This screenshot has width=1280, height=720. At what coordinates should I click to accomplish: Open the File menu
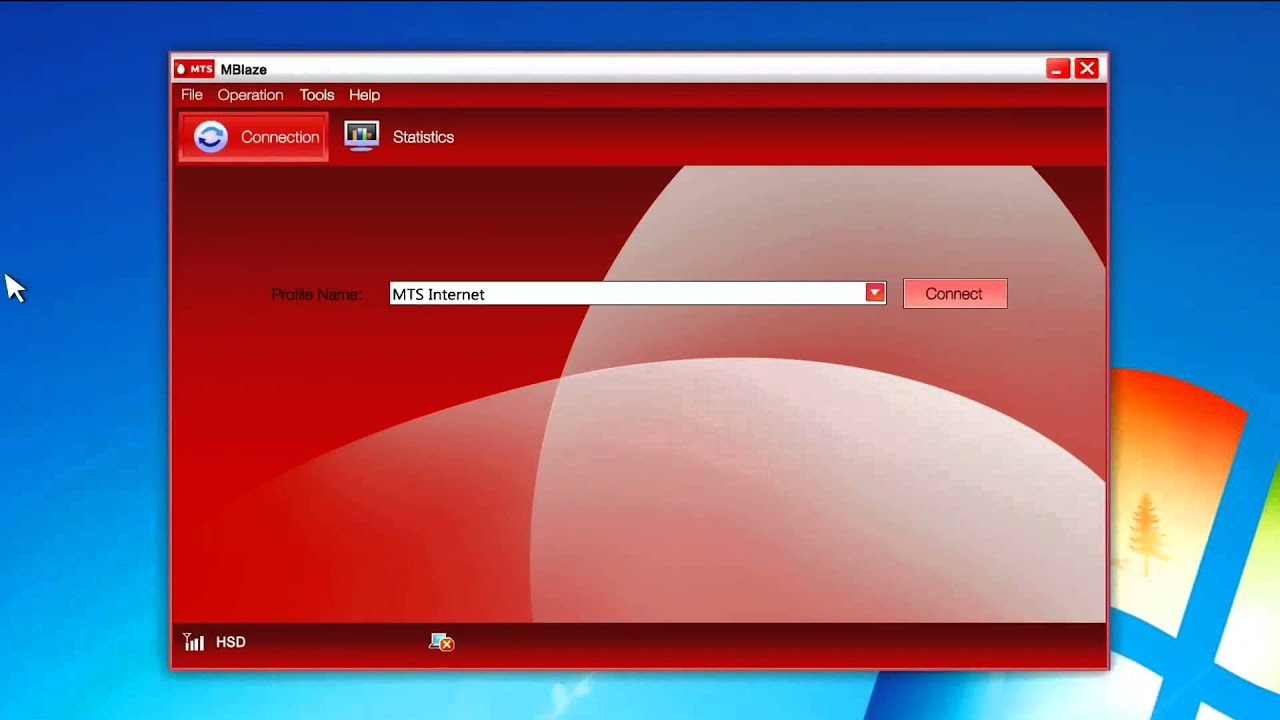tap(191, 95)
